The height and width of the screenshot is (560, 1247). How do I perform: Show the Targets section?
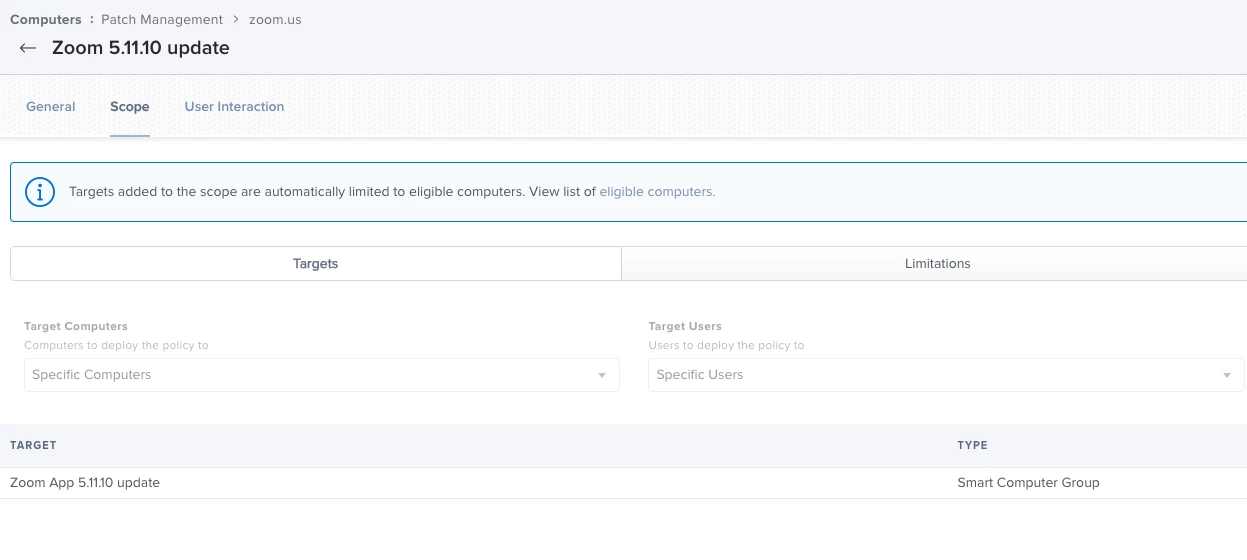(x=316, y=264)
